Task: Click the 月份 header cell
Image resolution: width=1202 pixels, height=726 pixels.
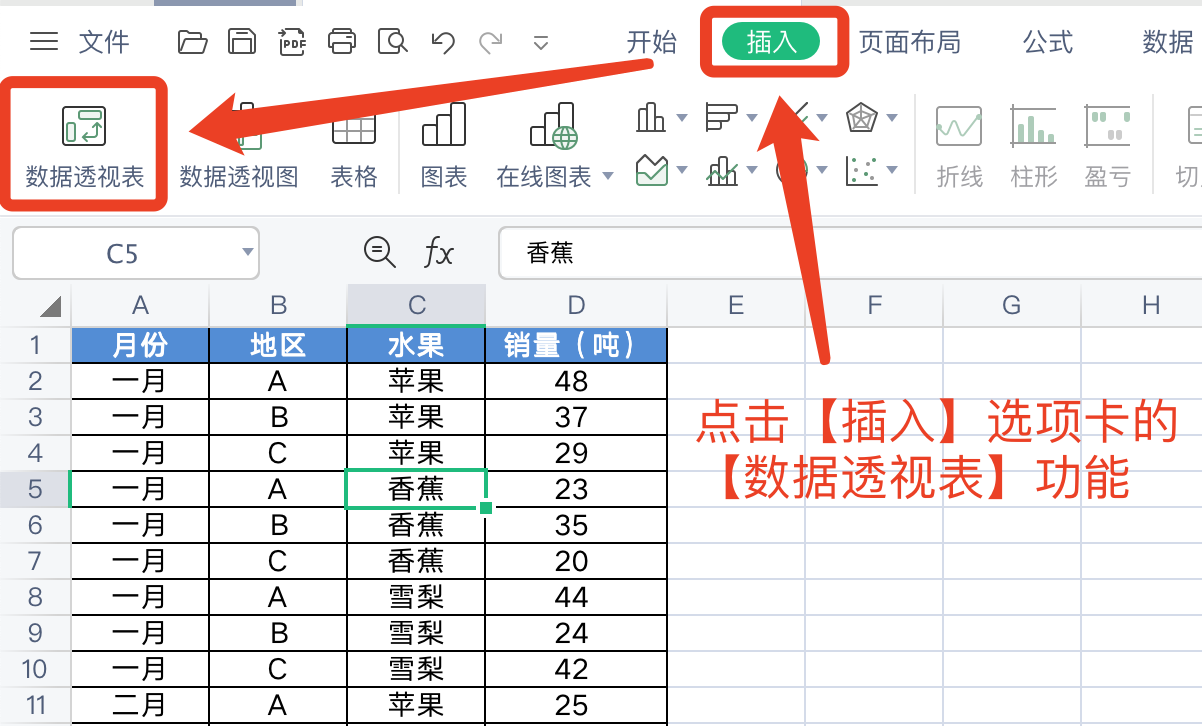Action: 140,345
